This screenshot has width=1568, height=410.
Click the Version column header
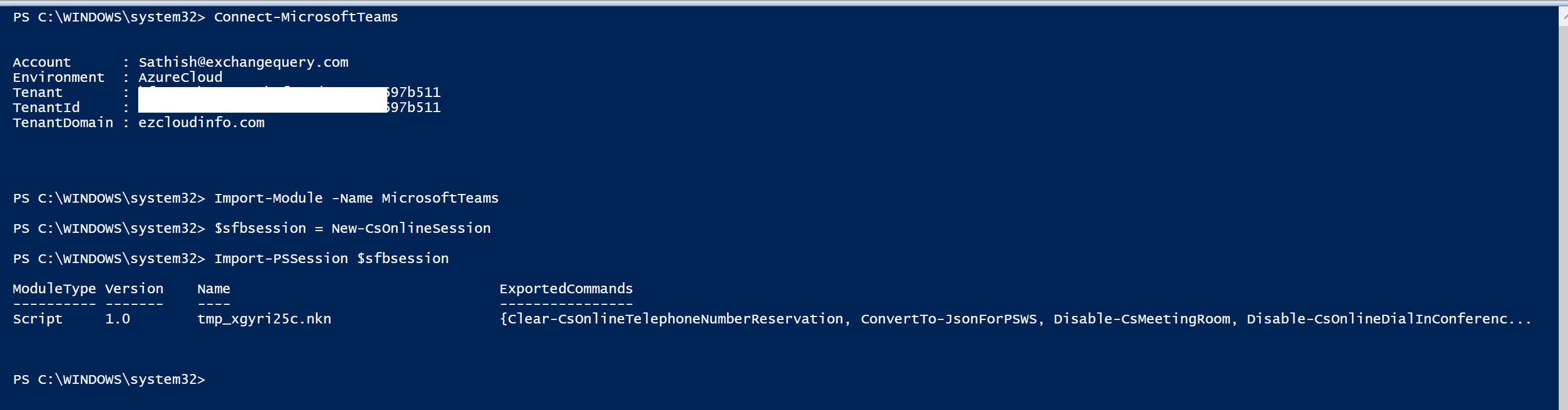(x=134, y=289)
